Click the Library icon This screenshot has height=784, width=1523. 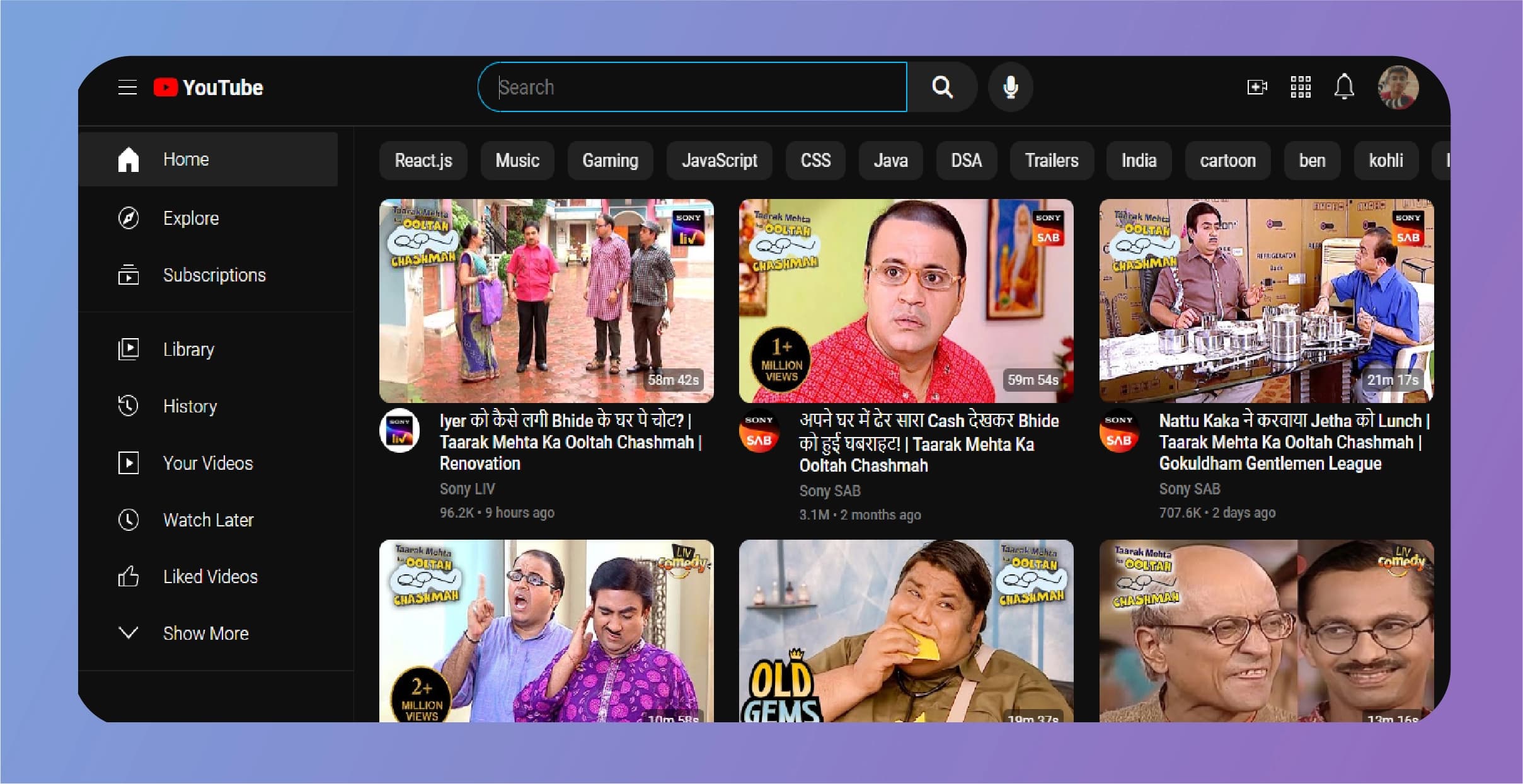tap(128, 349)
